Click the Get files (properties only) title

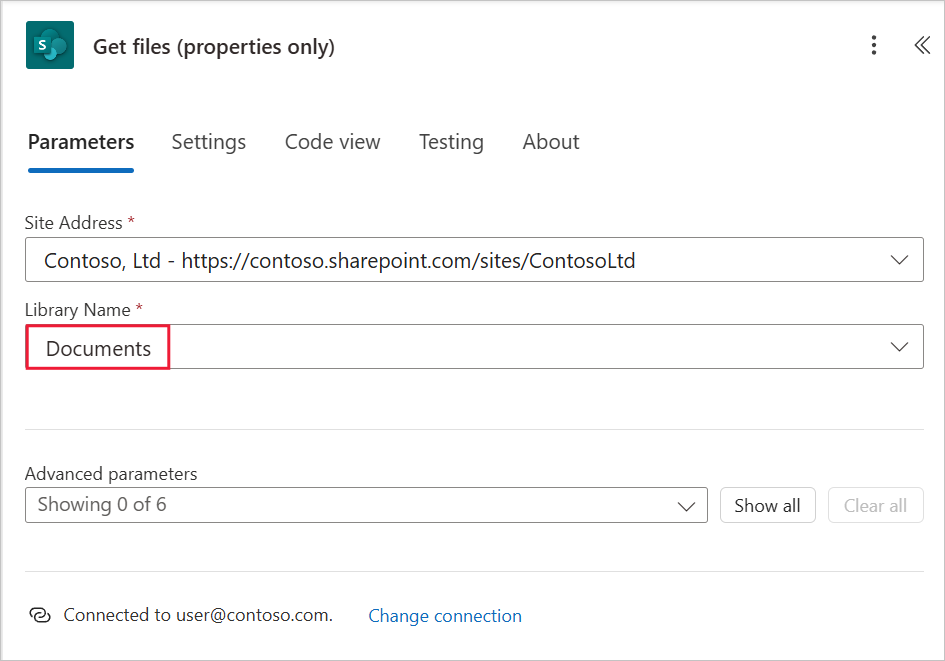click(x=214, y=47)
